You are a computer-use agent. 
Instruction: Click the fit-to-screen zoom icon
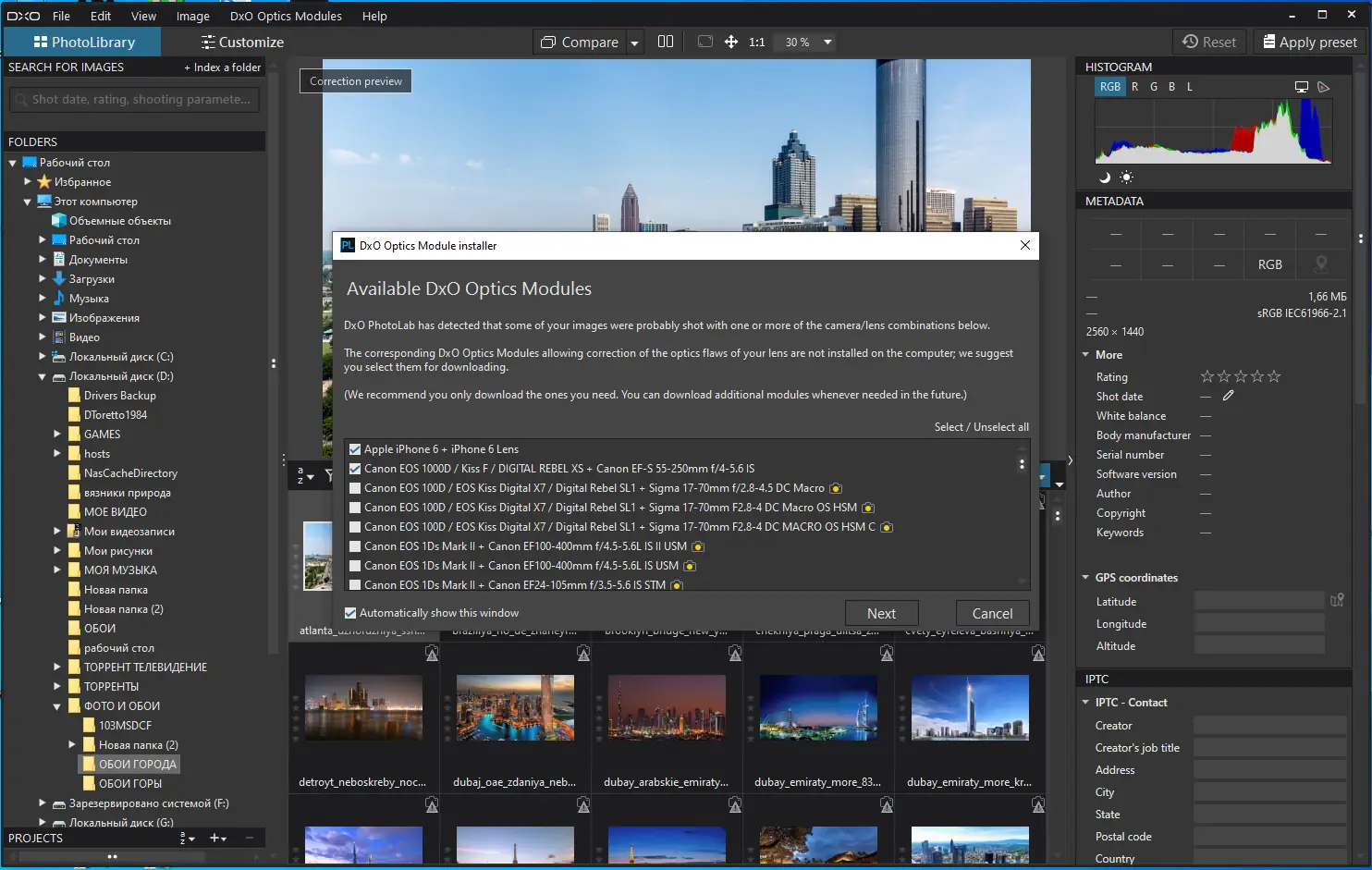pos(705,42)
